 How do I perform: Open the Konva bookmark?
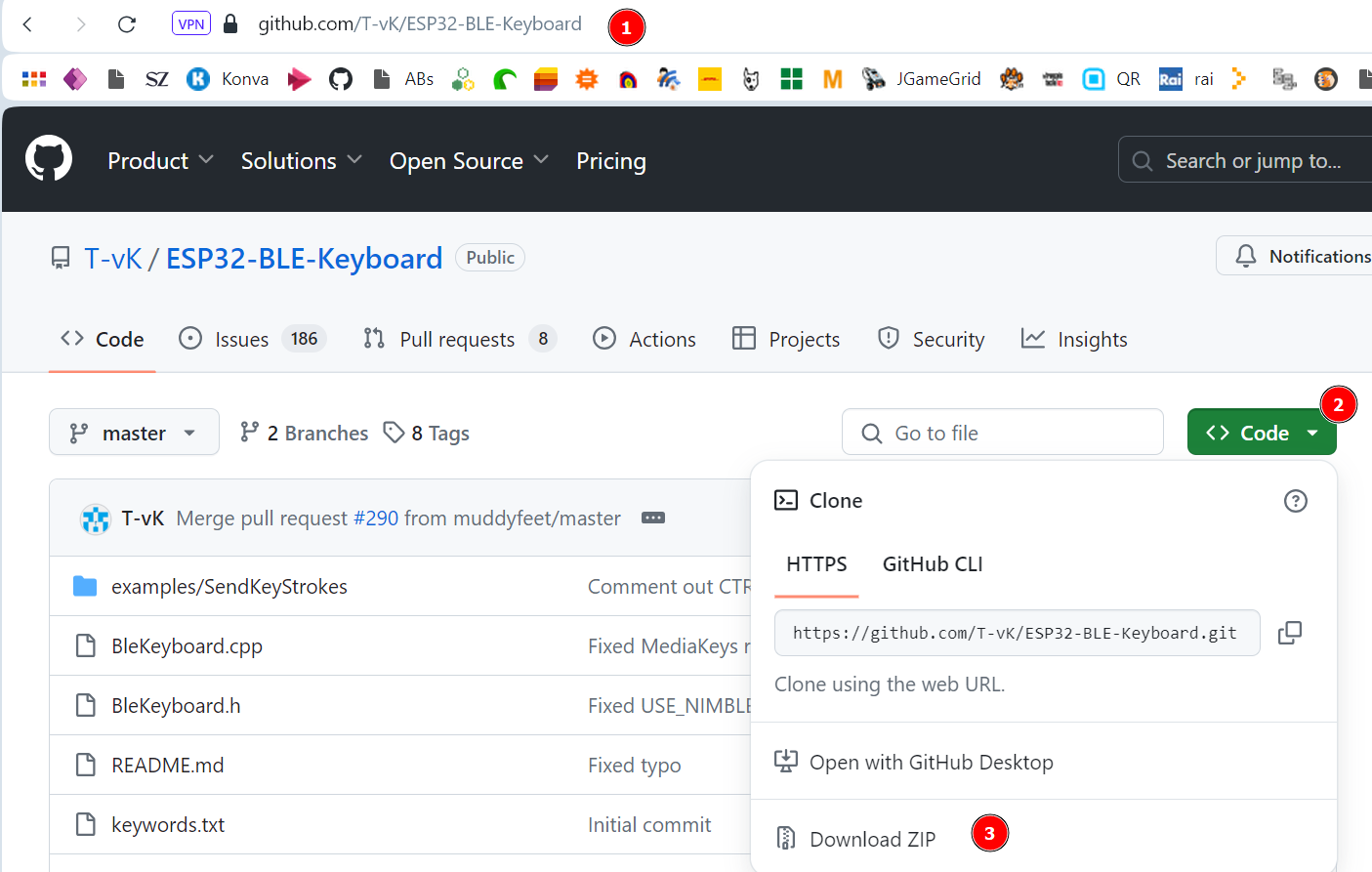point(229,79)
